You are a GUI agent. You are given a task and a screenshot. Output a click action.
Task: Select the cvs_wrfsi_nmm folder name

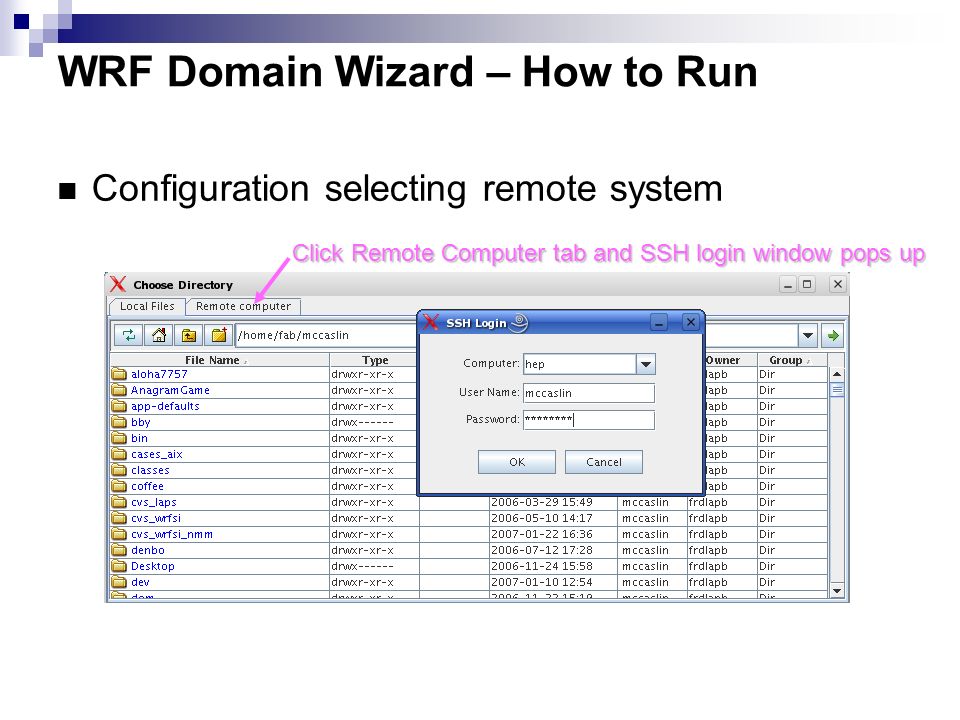point(172,534)
